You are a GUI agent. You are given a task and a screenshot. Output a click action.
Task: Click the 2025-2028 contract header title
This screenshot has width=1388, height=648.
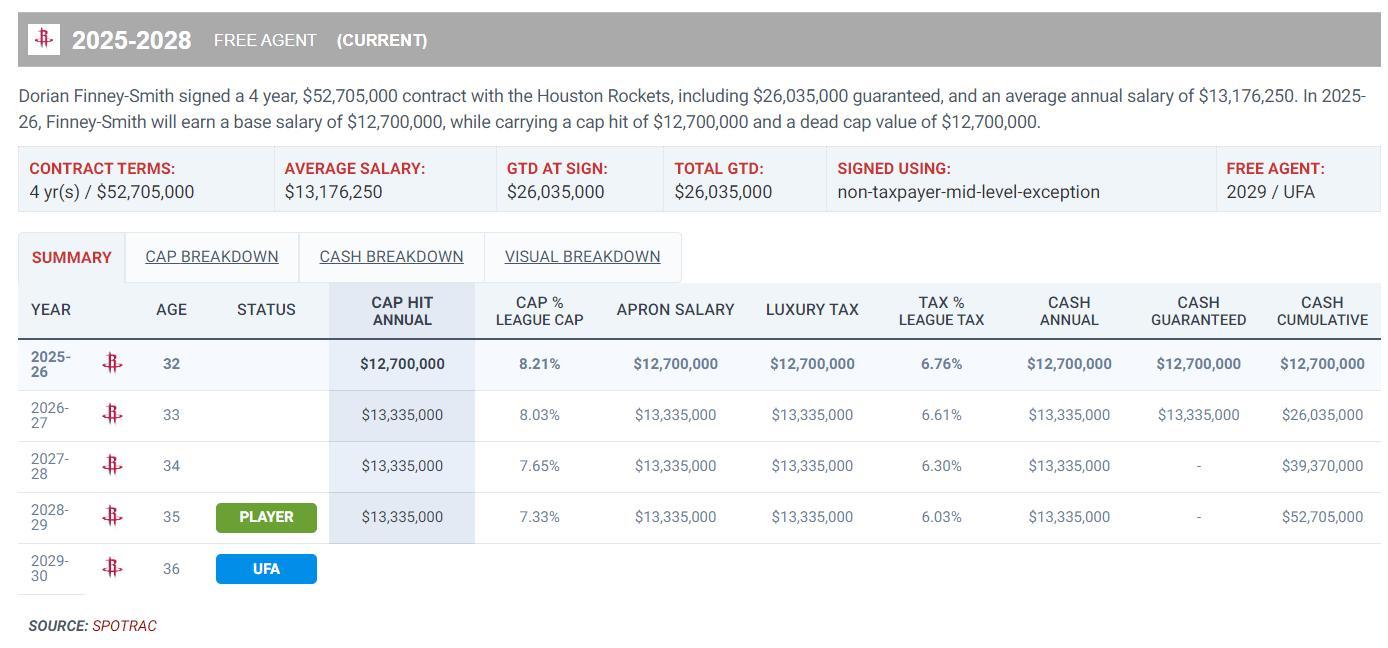131,40
